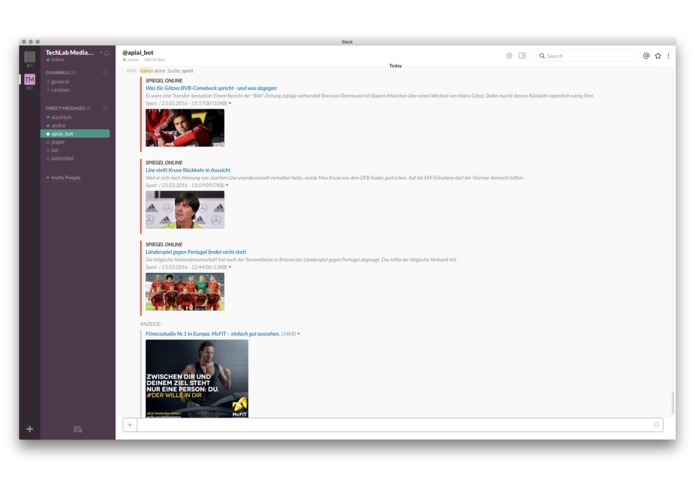
Task: Open notification bell preferences
Action: (x=107, y=53)
